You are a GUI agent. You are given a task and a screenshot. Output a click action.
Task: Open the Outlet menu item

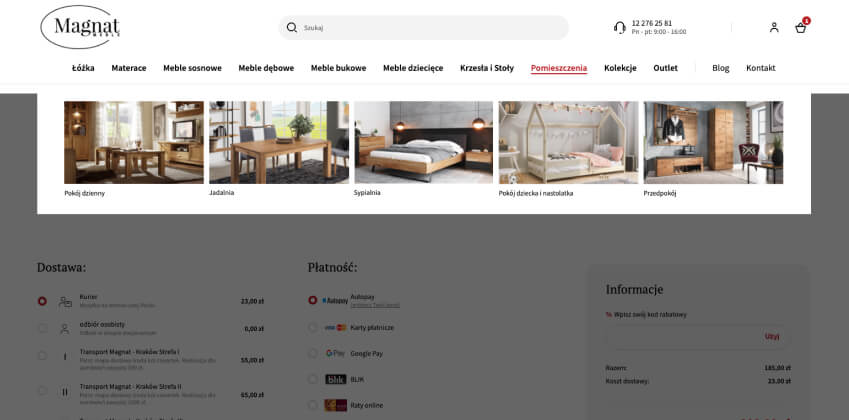[x=665, y=68]
